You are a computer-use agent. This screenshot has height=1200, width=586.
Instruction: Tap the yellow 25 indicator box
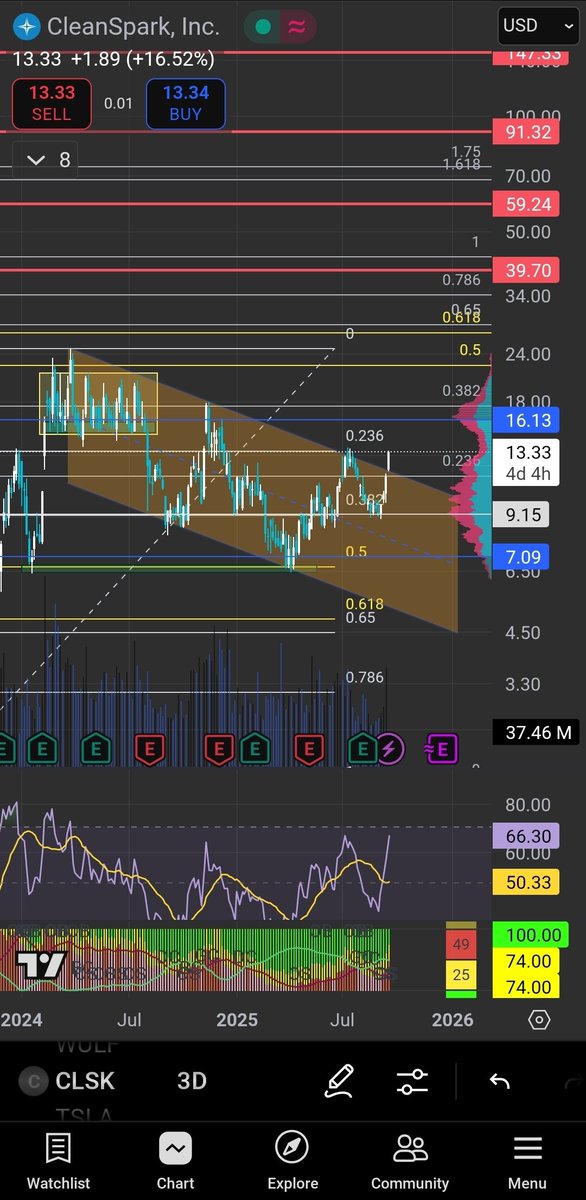(x=461, y=975)
